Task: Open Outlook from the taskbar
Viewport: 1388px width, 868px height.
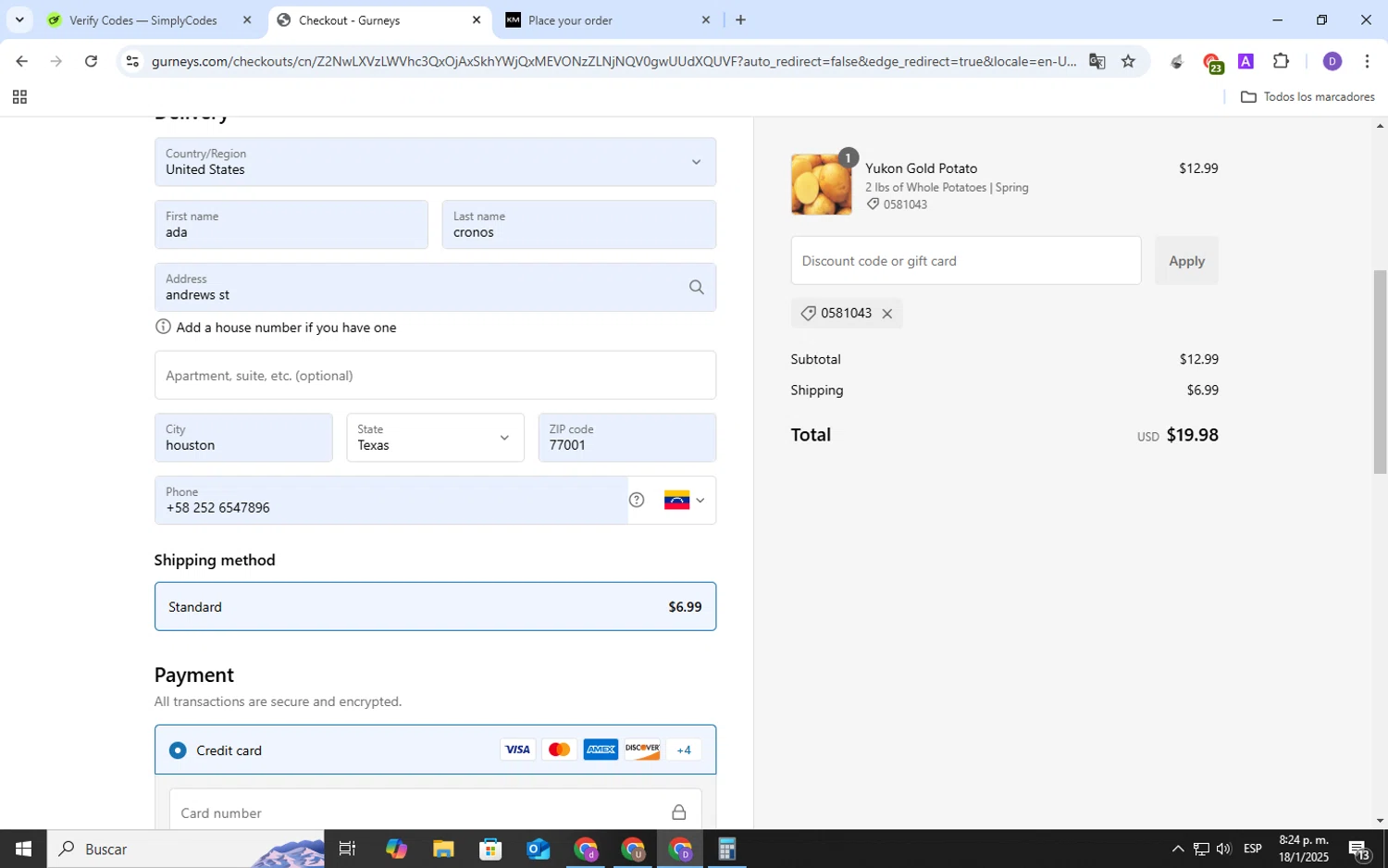Action: 538,849
